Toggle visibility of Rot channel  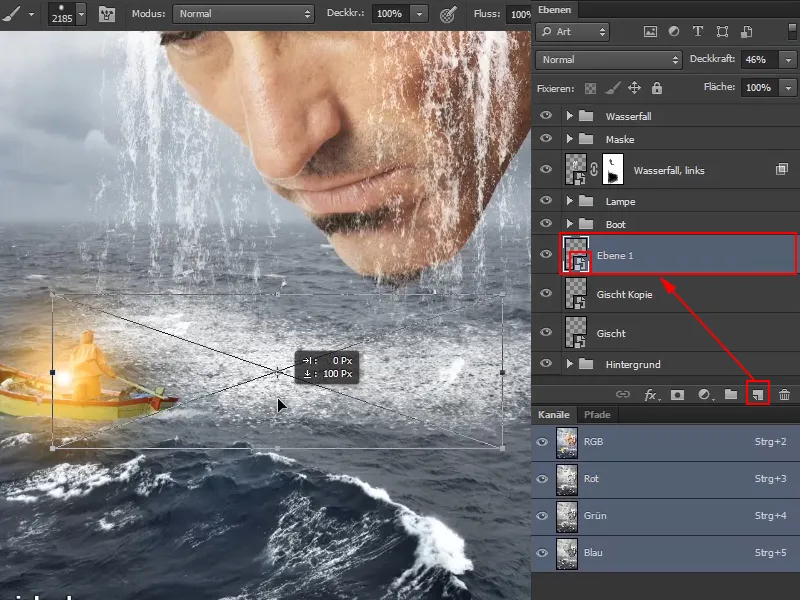point(542,479)
